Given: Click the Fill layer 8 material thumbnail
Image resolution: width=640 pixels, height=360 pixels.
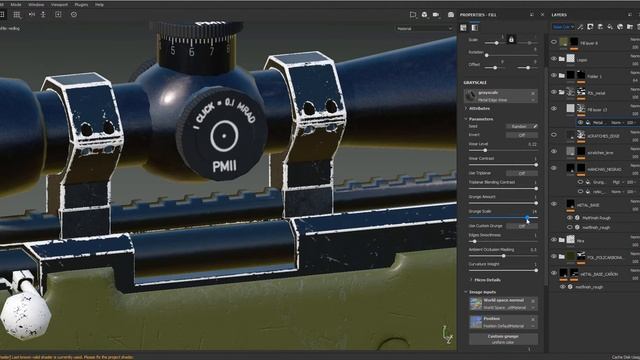Looking at the screenshot, I should coord(564,42).
